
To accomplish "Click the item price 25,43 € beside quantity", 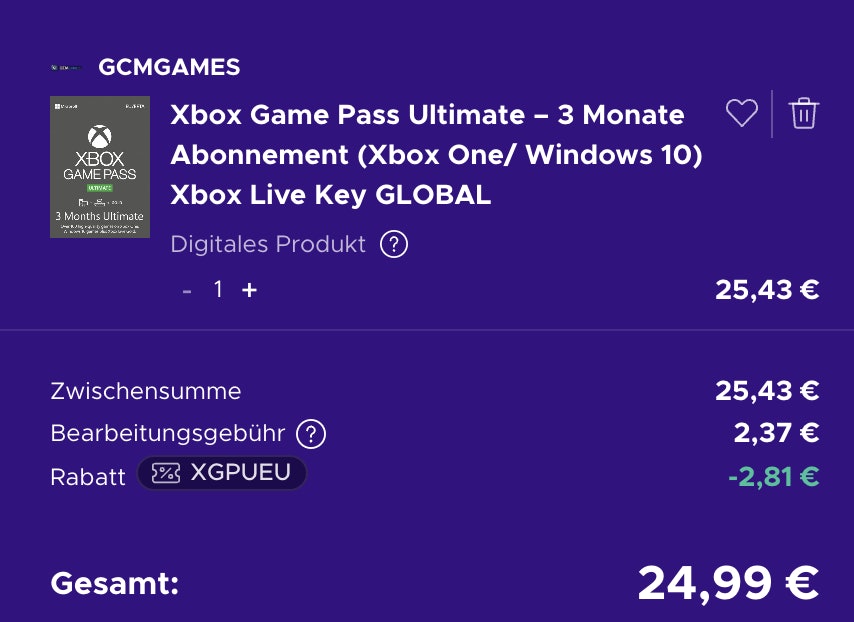I will pyautogui.click(x=767, y=290).
